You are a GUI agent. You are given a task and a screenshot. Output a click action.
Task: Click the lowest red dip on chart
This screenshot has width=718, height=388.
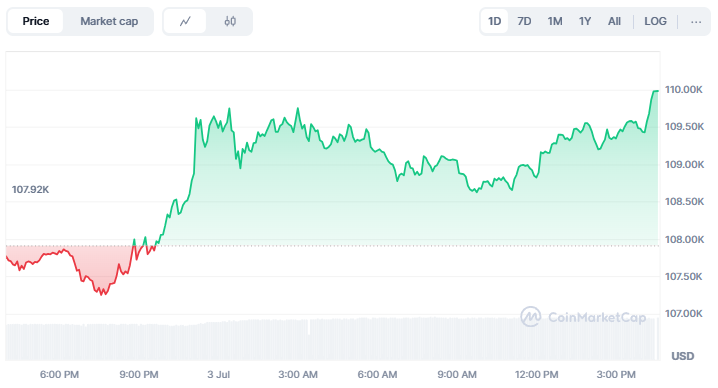pos(103,293)
